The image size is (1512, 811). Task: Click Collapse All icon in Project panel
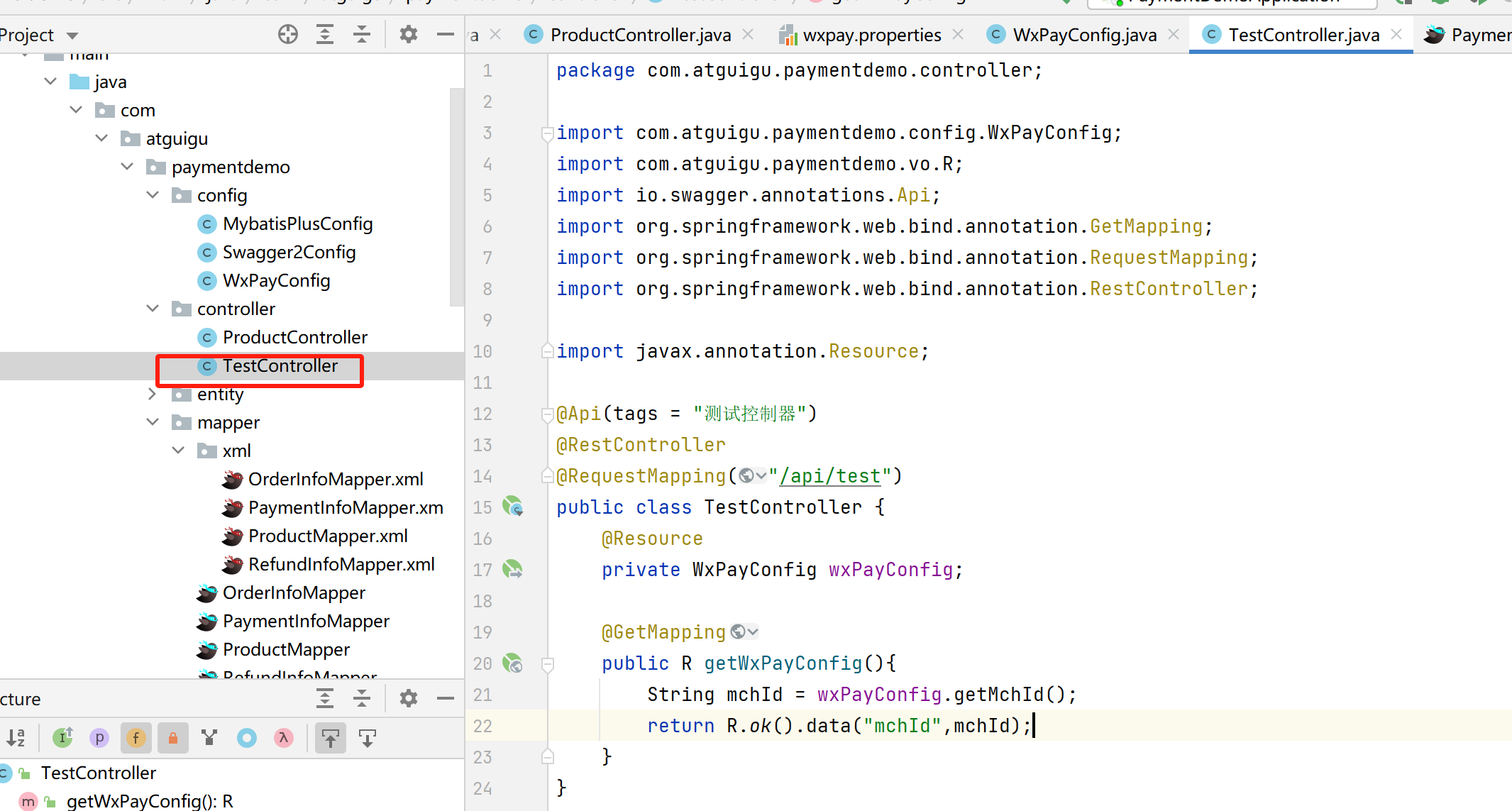[362, 34]
